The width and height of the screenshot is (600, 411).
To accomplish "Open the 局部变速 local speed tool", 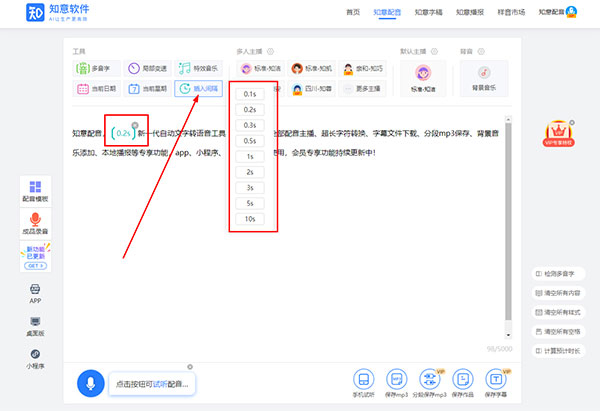I will point(147,68).
